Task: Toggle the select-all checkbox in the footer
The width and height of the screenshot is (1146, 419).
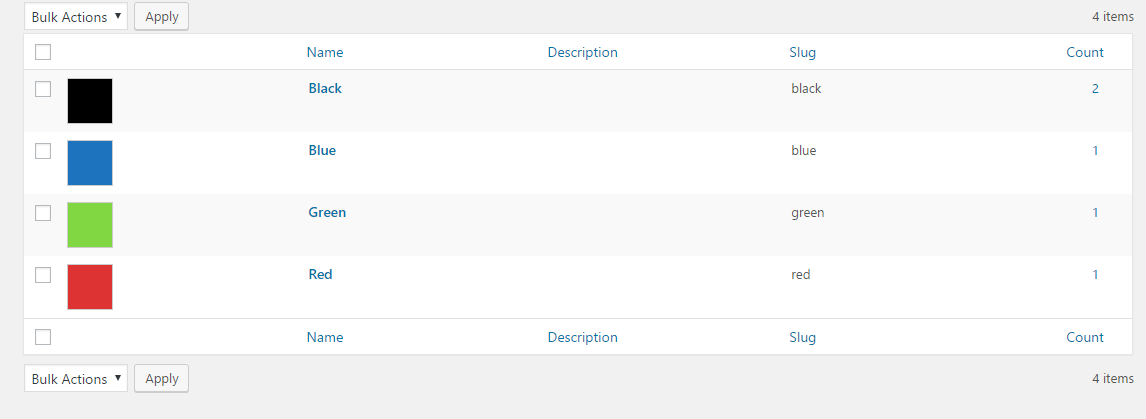Action: tap(43, 337)
